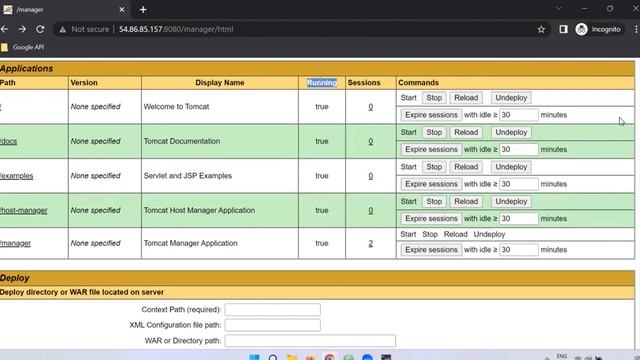
Task: Open sessions count link for Welcome to Tomcat
Action: 371,107
